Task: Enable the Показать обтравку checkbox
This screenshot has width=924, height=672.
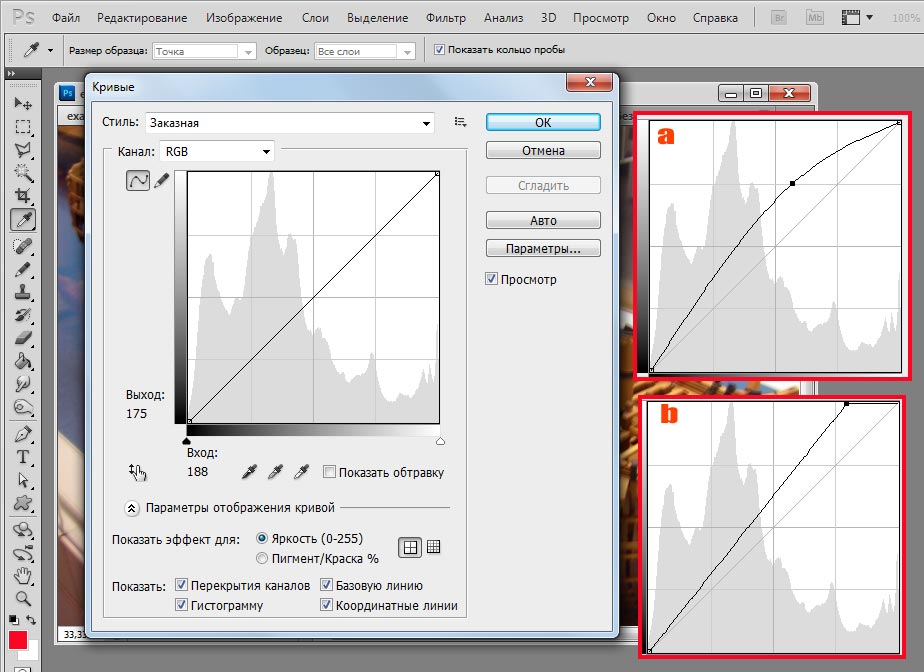Action: click(x=329, y=473)
